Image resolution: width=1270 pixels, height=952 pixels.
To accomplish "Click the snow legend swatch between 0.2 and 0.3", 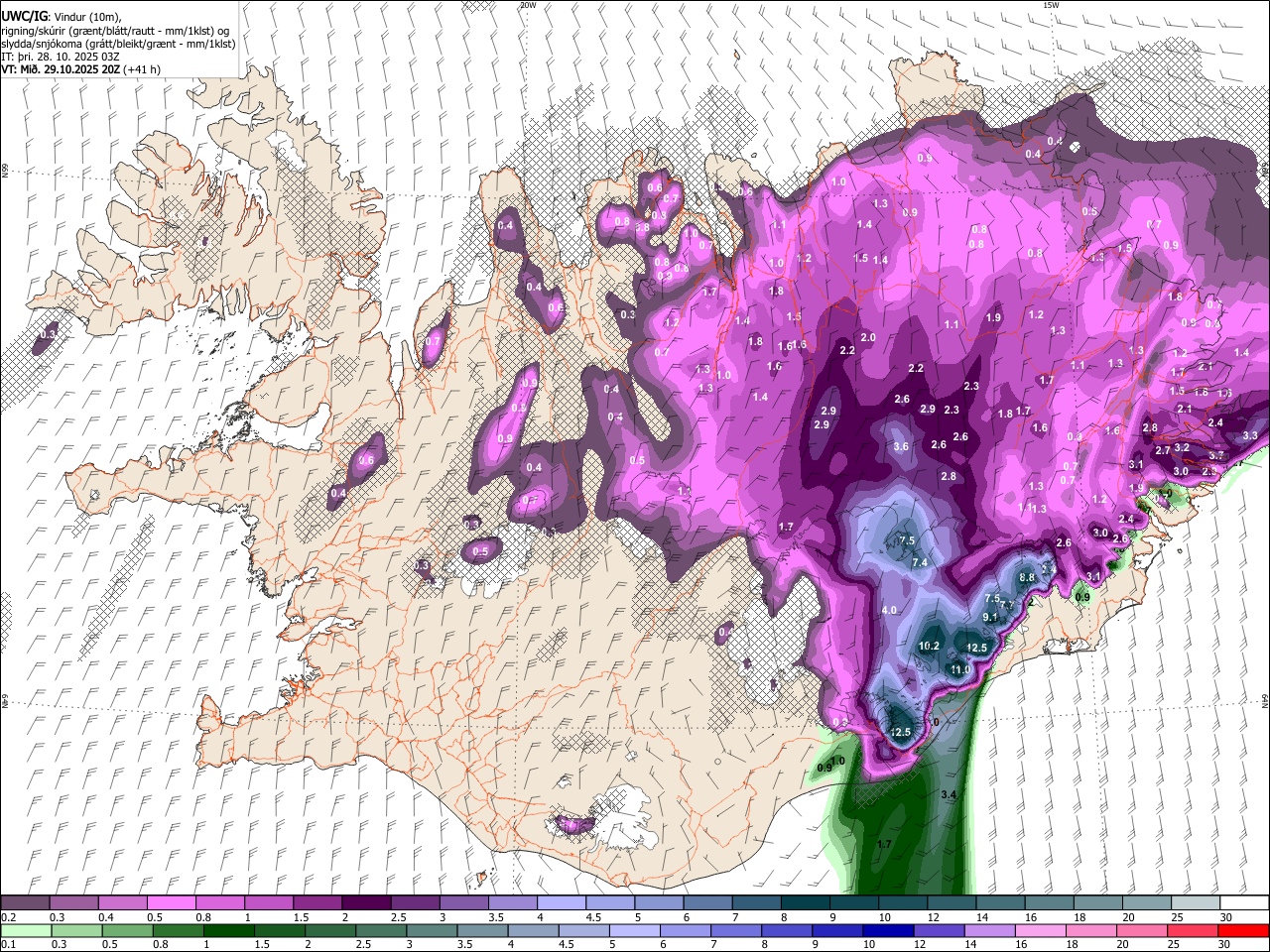I will pyautogui.click(x=25, y=902).
